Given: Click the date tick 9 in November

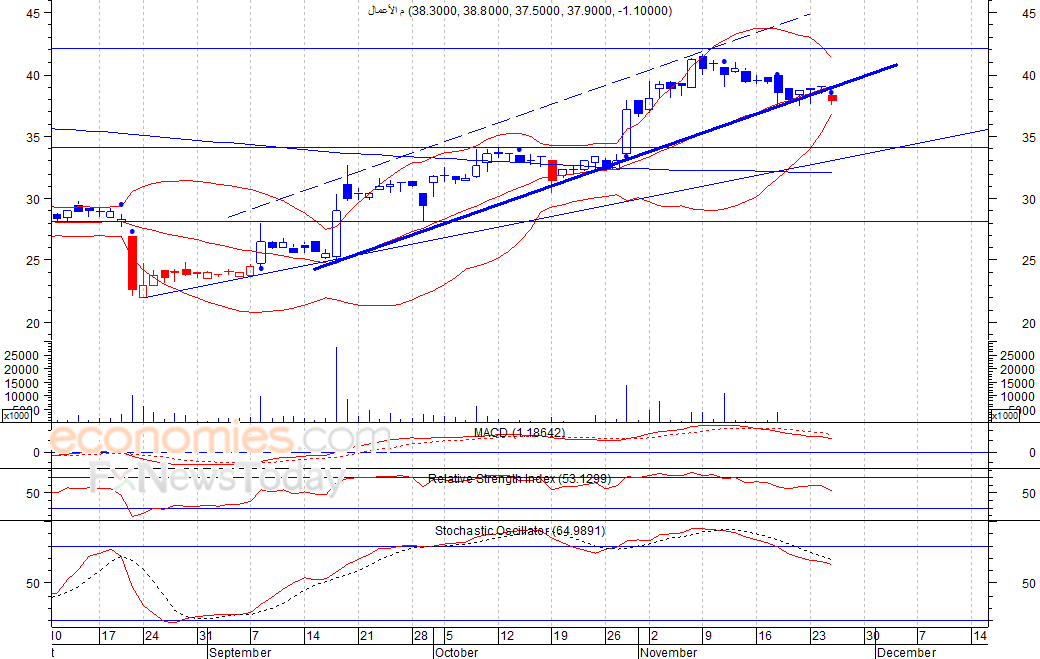Looking at the screenshot, I should (708, 636).
